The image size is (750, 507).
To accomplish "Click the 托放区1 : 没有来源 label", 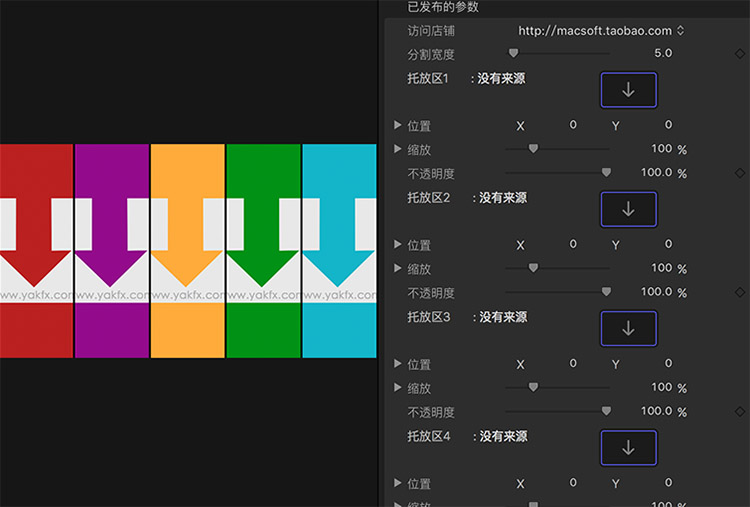I will 466,78.
